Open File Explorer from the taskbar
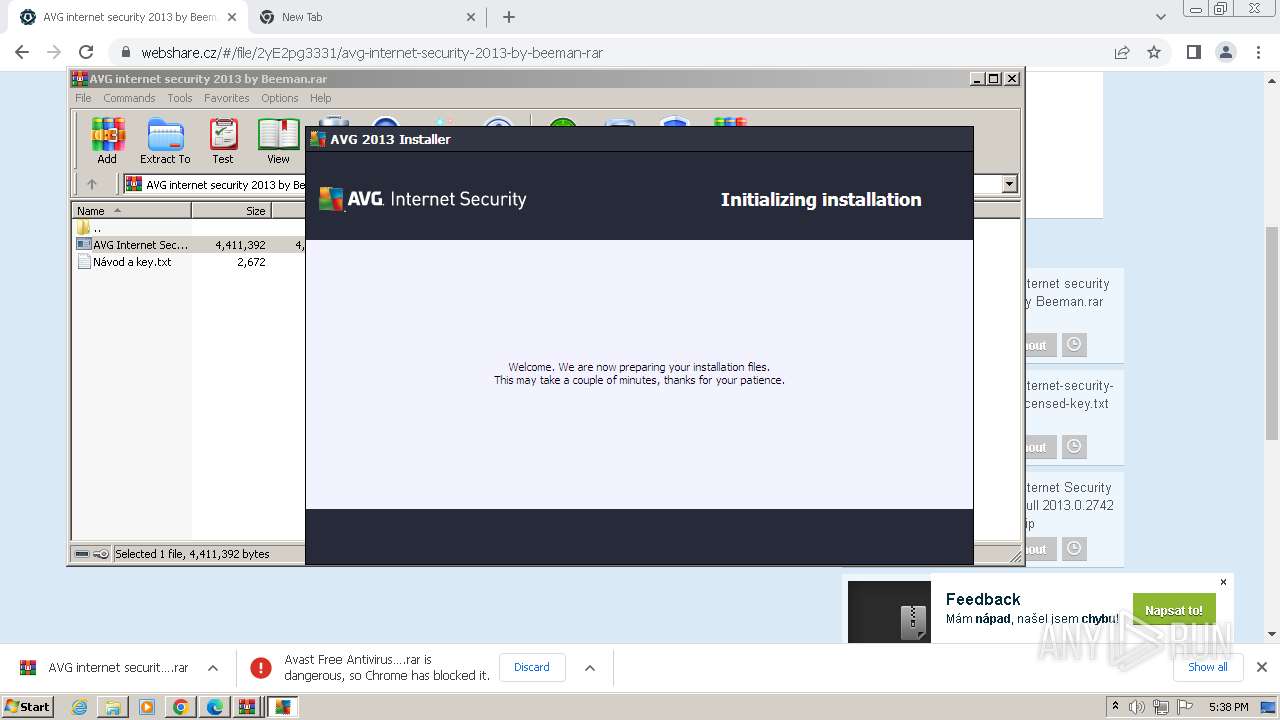This screenshot has width=1280, height=720. (x=113, y=707)
